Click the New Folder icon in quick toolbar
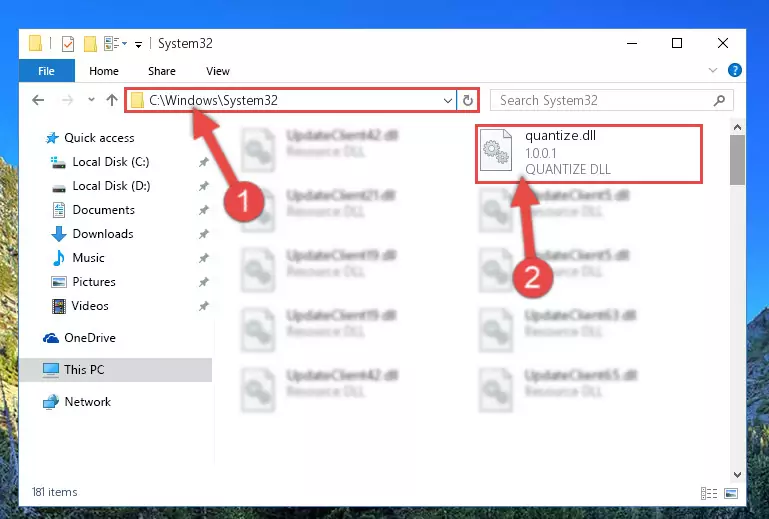The image size is (769, 519). (90, 44)
